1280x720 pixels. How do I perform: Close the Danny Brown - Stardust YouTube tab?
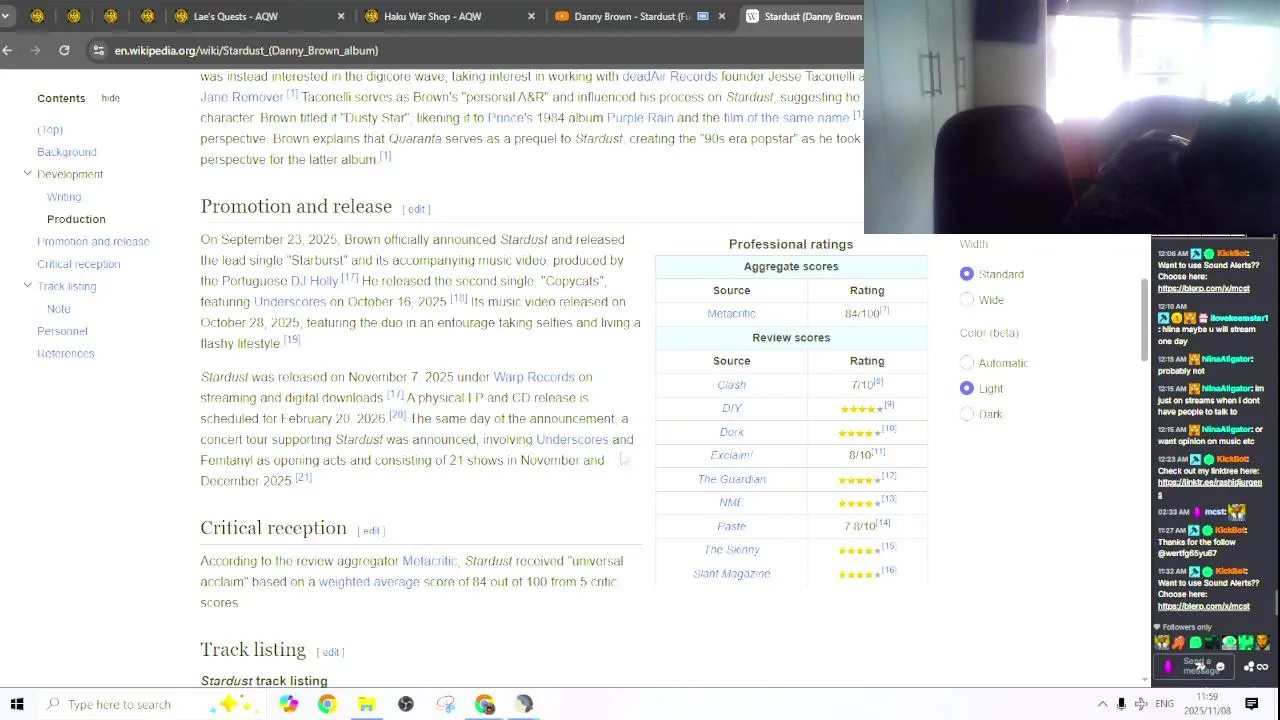coord(721,16)
